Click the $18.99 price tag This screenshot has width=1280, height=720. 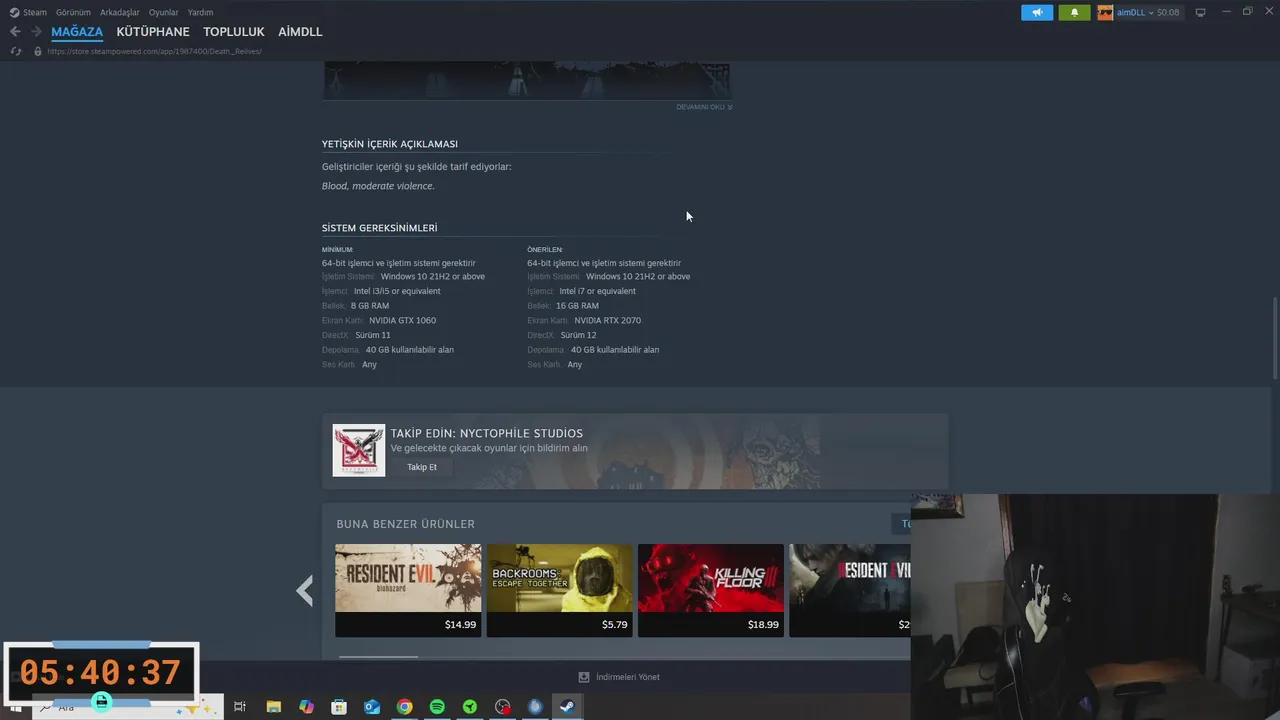point(763,625)
